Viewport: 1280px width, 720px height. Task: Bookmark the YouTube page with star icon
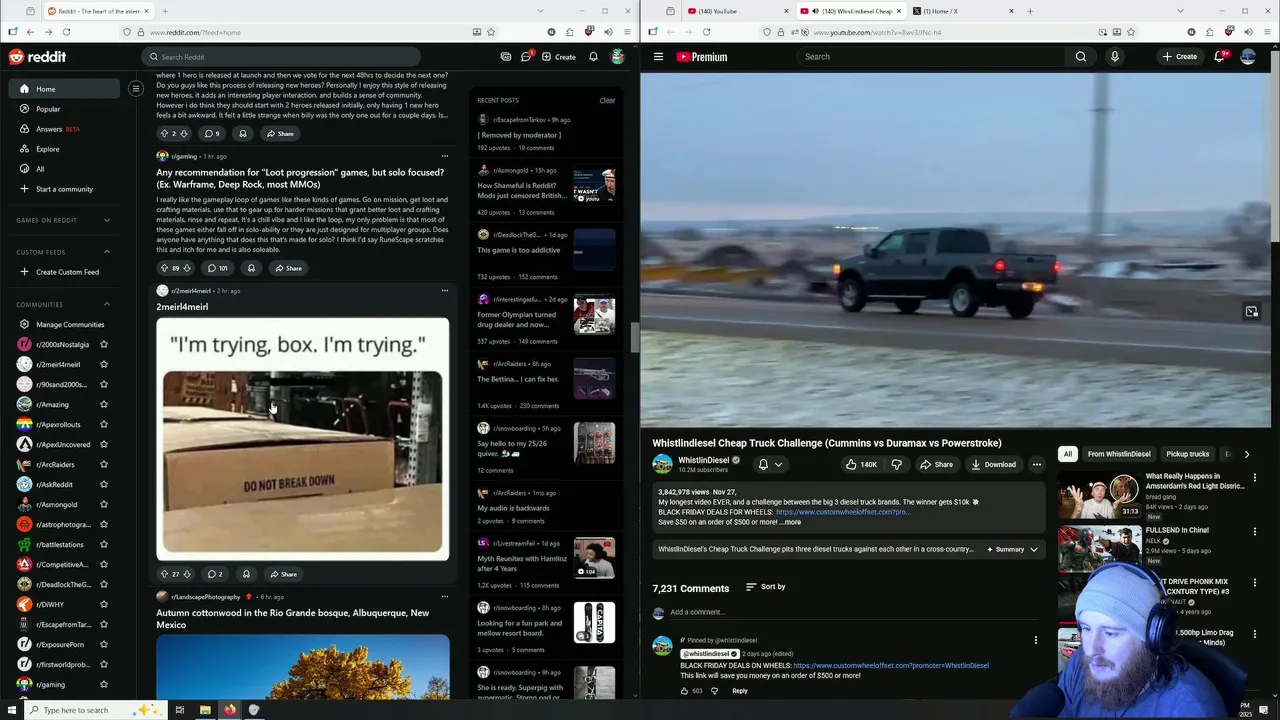[1131, 32]
